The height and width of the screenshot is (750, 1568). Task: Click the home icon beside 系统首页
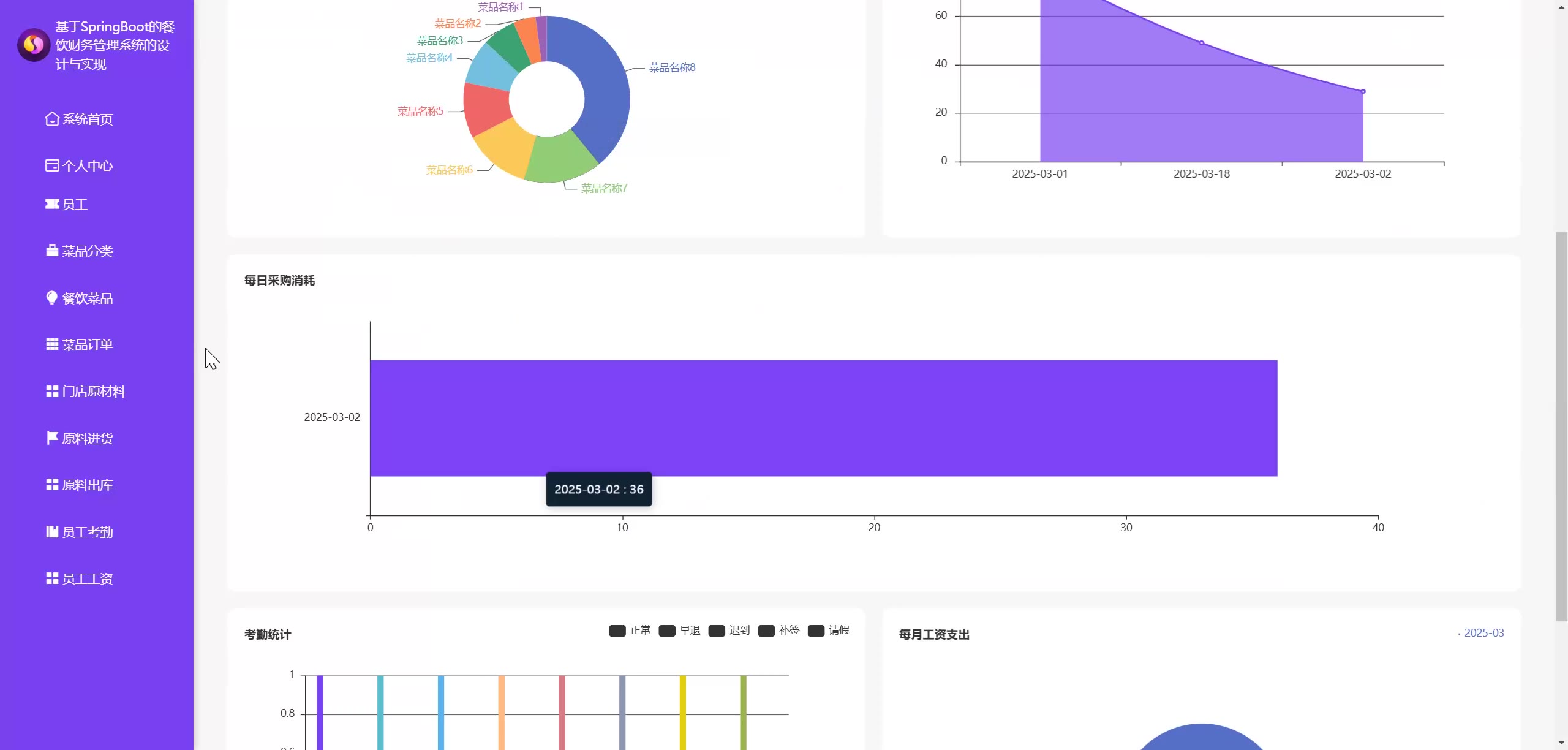52,119
